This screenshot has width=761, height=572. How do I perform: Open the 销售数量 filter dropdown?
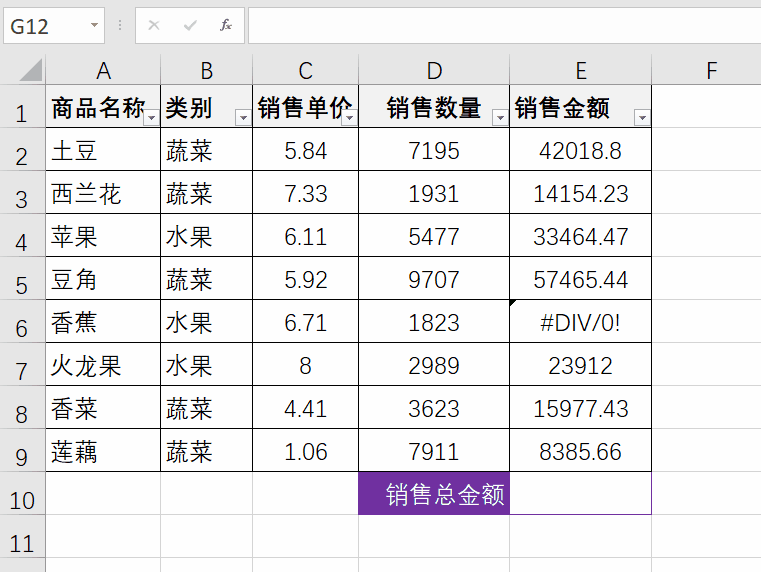pyautogui.click(x=500, y=117)
